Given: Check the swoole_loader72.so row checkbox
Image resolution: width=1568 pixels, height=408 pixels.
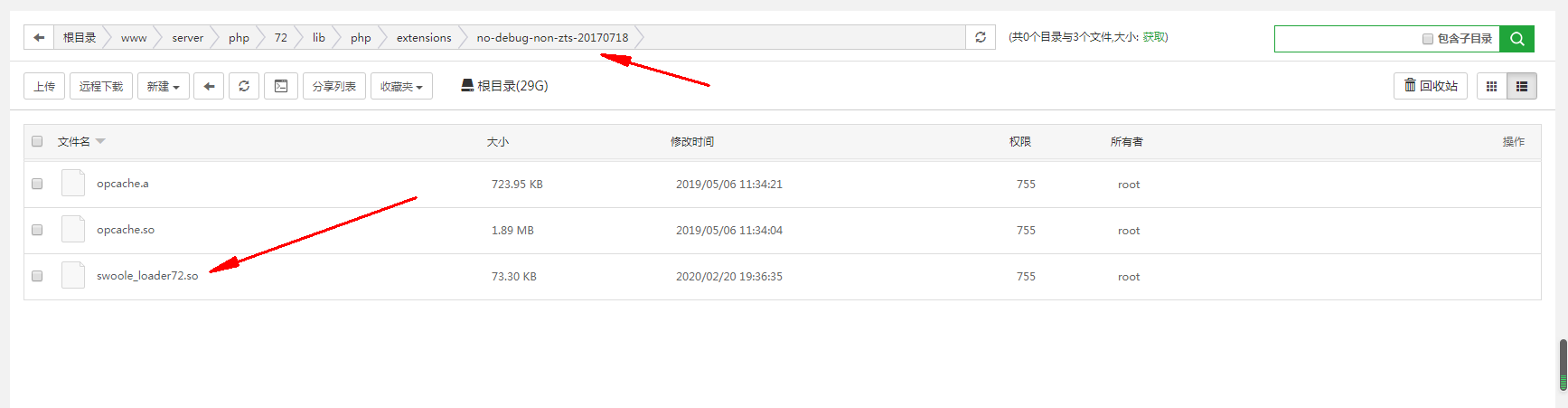Looking at the screenshot, I should pyautogui.click(x=37, y=276).
